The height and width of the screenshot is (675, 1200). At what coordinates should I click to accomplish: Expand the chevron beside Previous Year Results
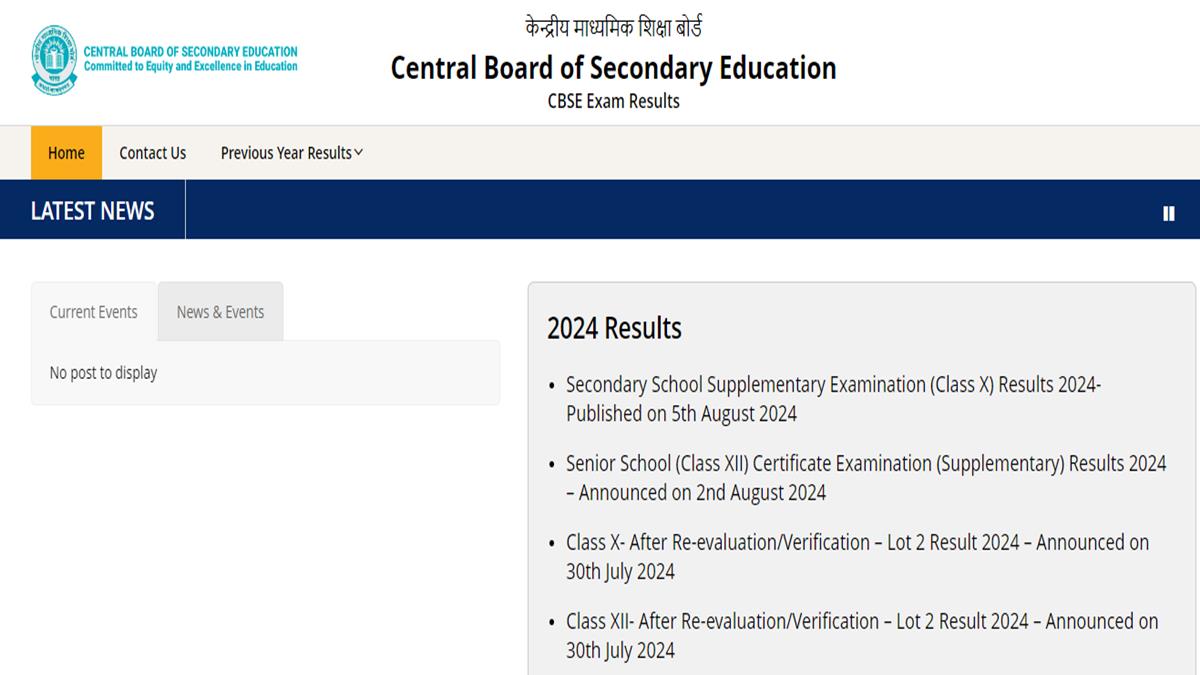(x=358, y=153)
